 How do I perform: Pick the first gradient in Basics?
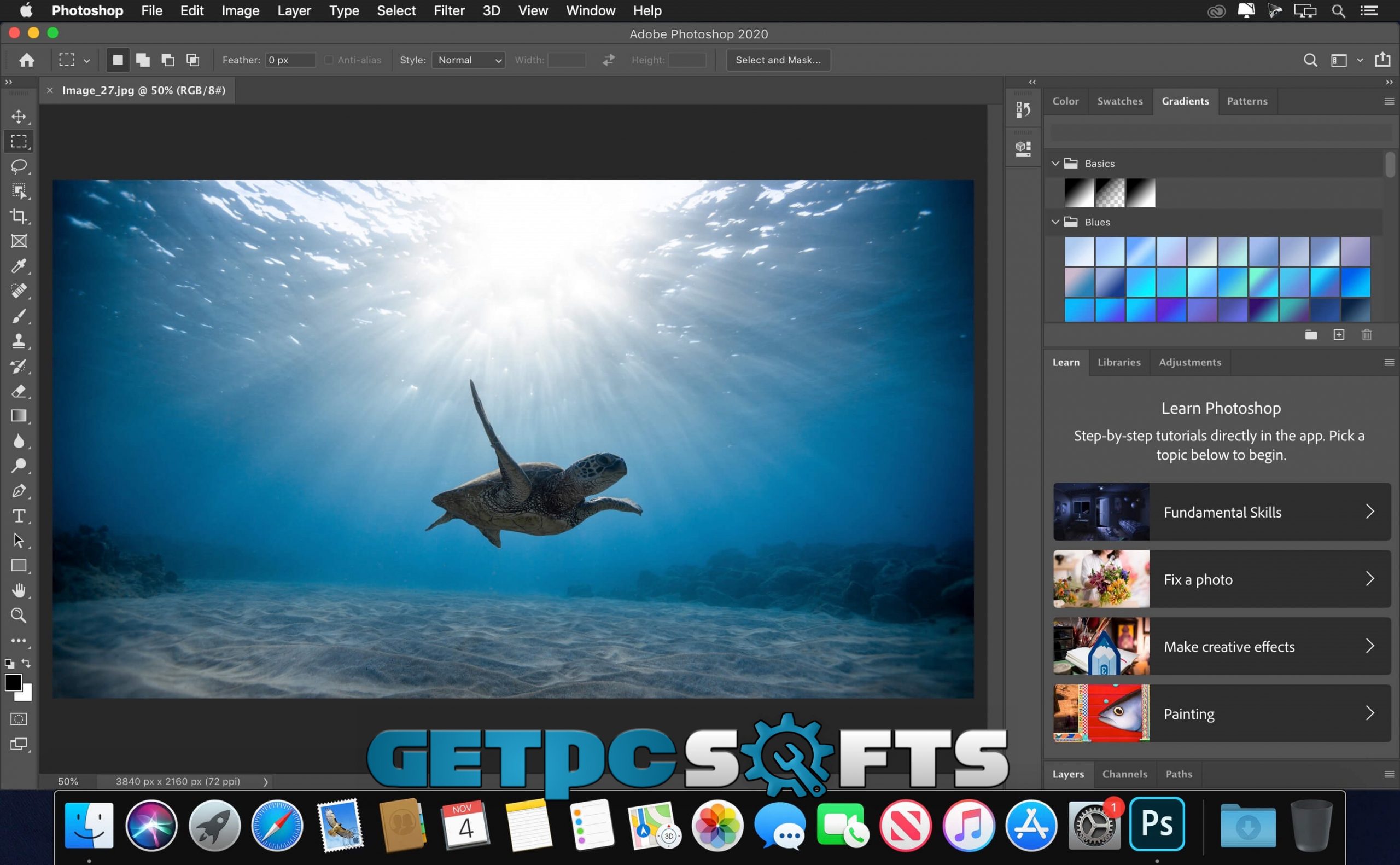(x=1079, y=193)
